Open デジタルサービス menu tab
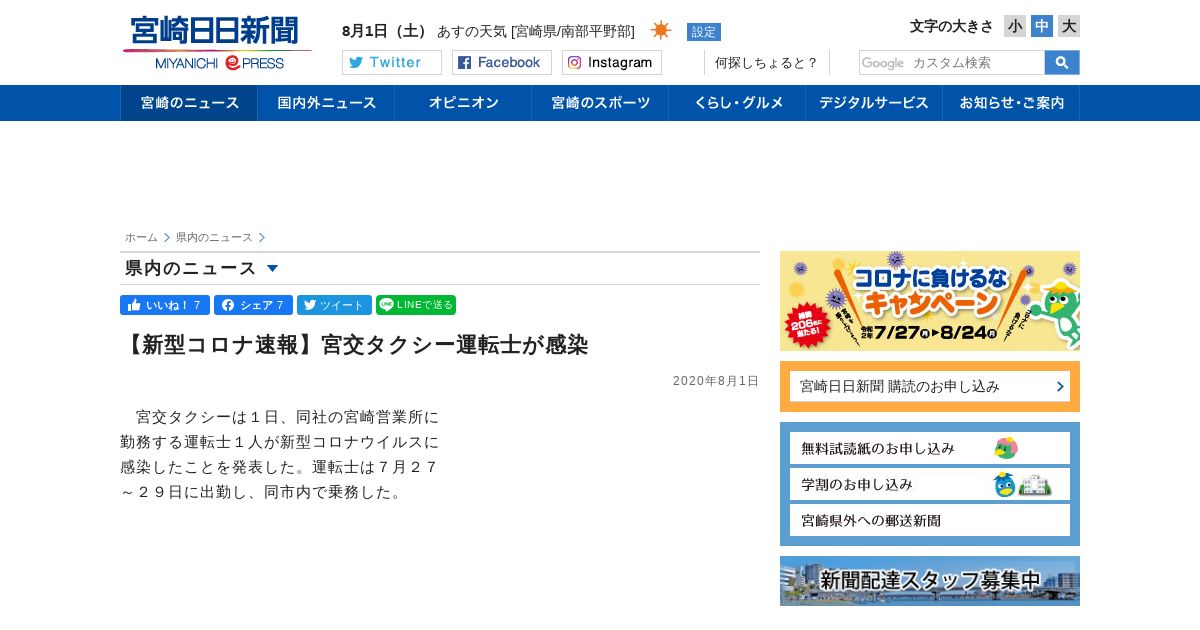The height and width of the screenshot is (630, 1200). click(x=874, y=103)
